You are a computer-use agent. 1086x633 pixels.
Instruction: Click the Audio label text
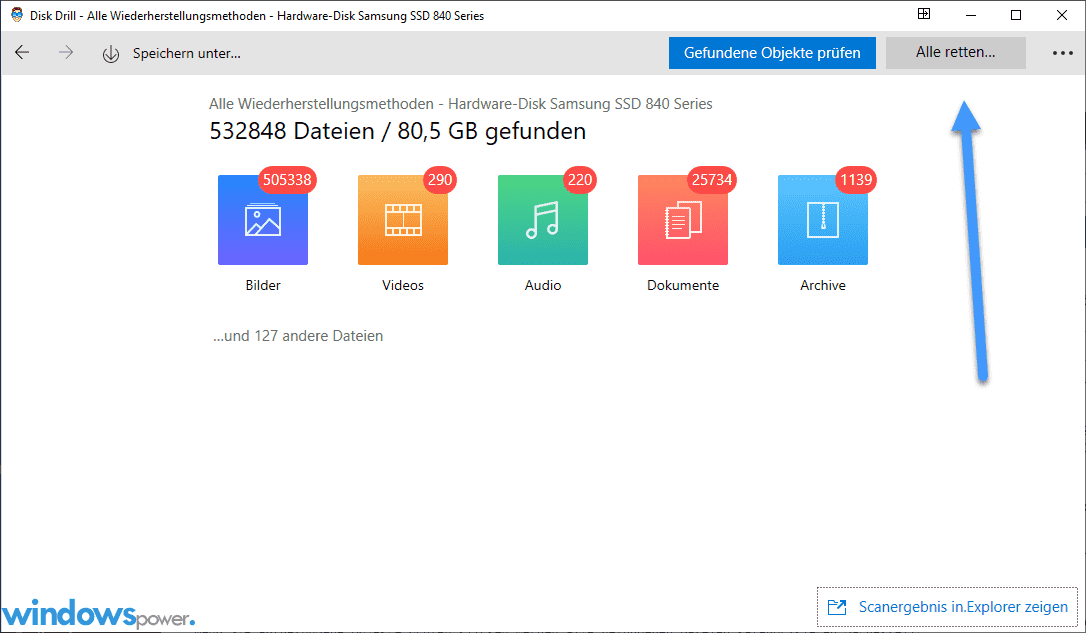pyautogui.click(x=543, y=285)
